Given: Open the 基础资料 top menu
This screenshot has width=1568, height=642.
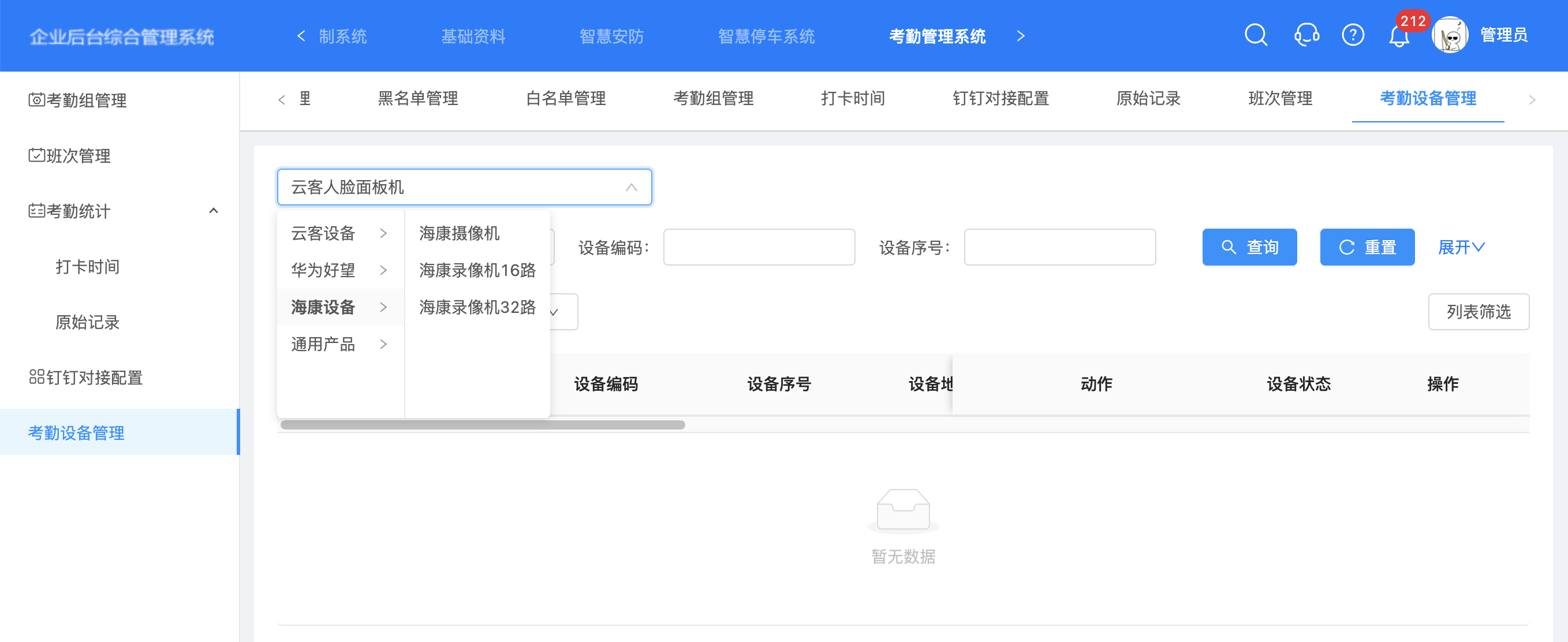Looking at the screenshot, I should [x=473, y=36].
